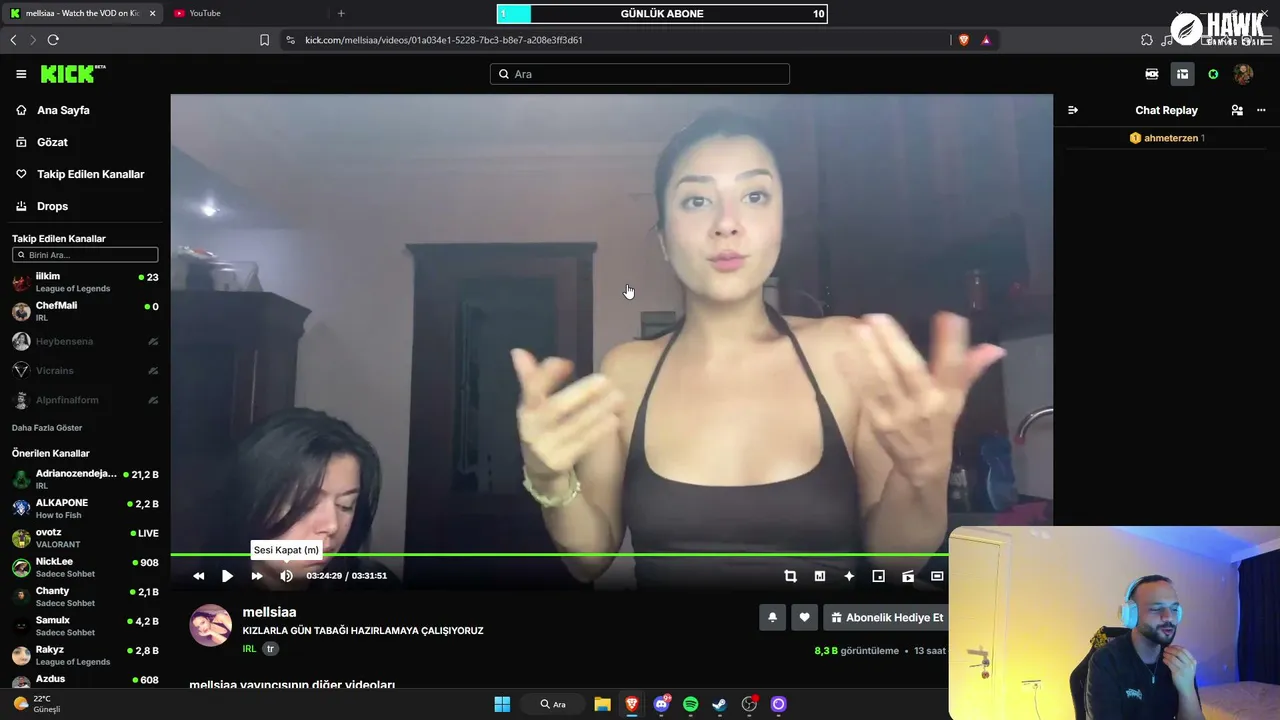Open Spotify from the taskbar
Viewport: 1280px width, 720px height.
[690, 704]
